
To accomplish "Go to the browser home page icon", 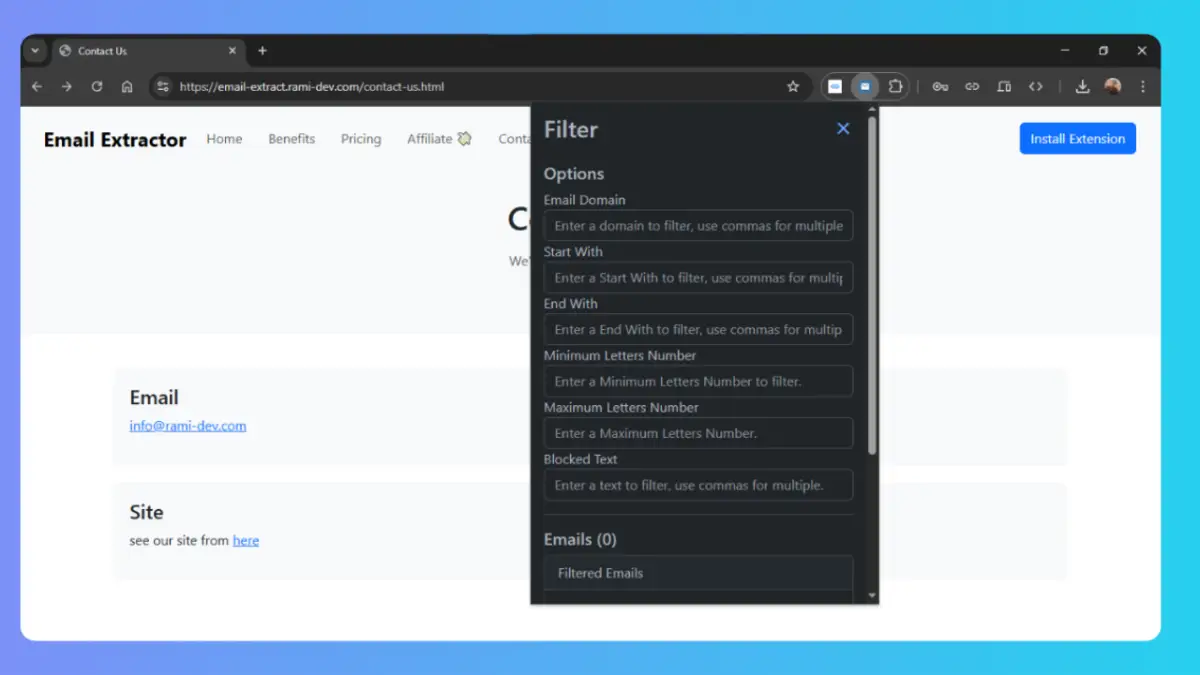I will (127, 87).
